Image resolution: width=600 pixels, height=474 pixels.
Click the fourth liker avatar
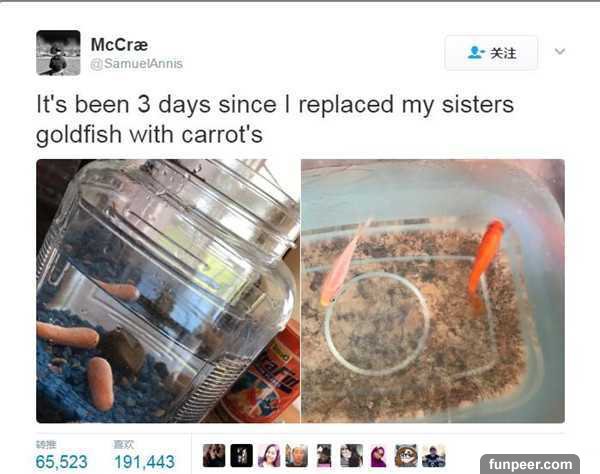297,456
